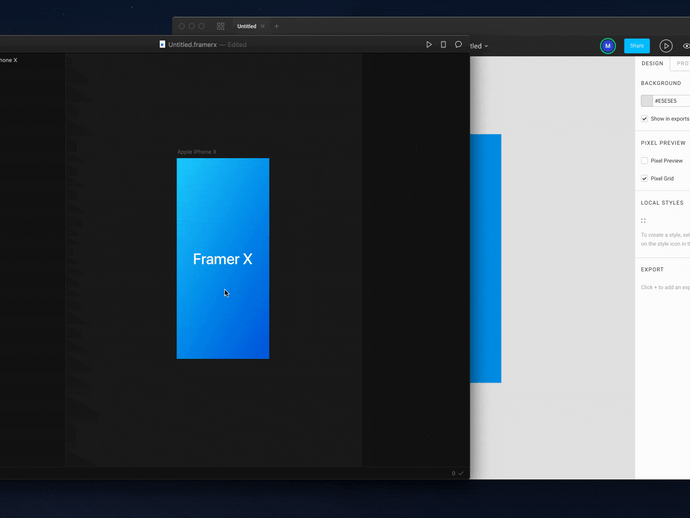Click the #E5E5E5 background hex field
The image size is (690, 518).
(671, 101)
